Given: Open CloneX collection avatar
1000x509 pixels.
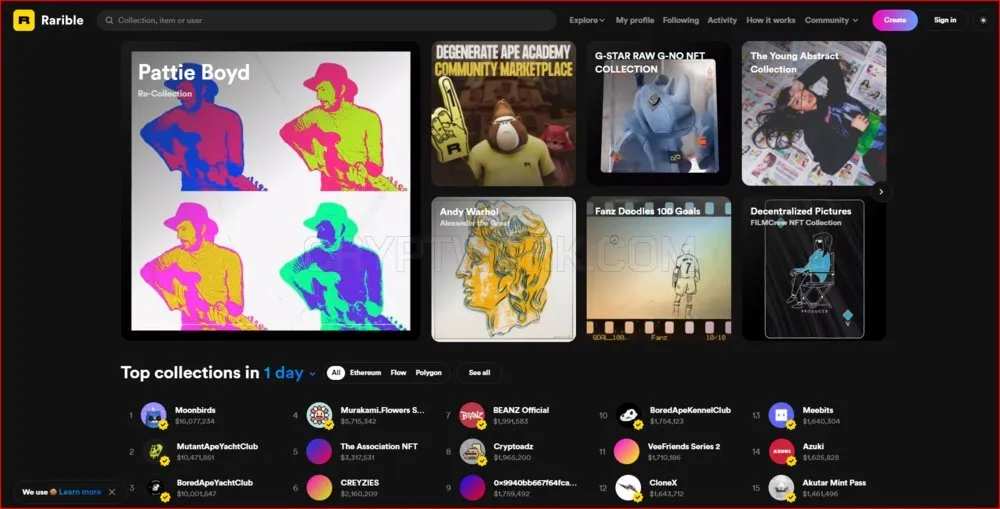Looking at the screenshot, I should click(x=628, y=488).
